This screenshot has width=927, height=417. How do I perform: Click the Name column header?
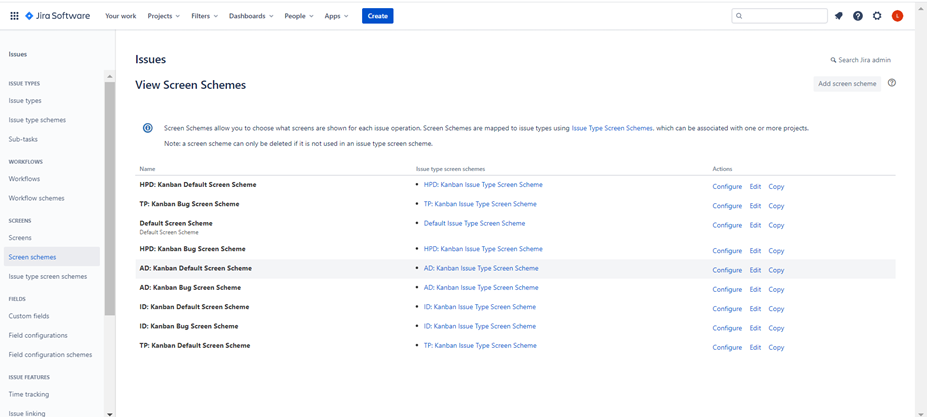click(147, 169)
